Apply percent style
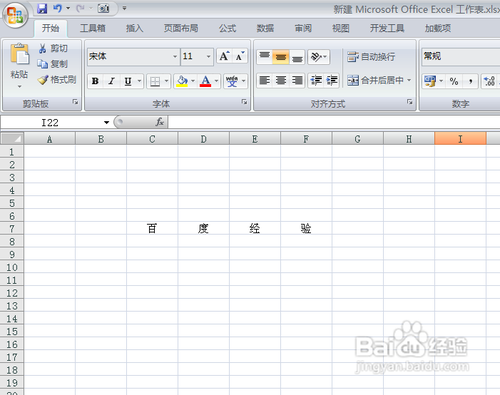 coord(454,81)
